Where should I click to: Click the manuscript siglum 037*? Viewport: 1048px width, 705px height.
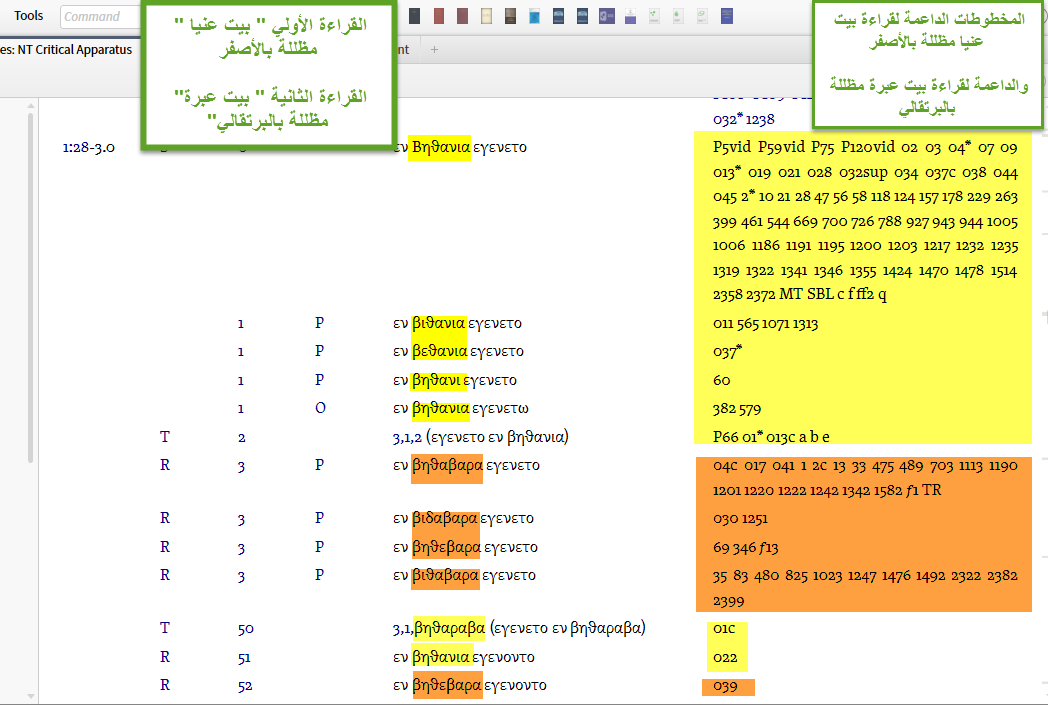pyautogui.click(x=727, y=351)
